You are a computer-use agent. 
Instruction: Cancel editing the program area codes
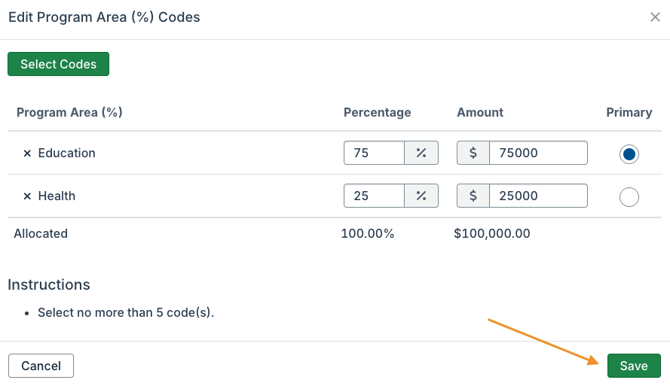coord(41,366)
